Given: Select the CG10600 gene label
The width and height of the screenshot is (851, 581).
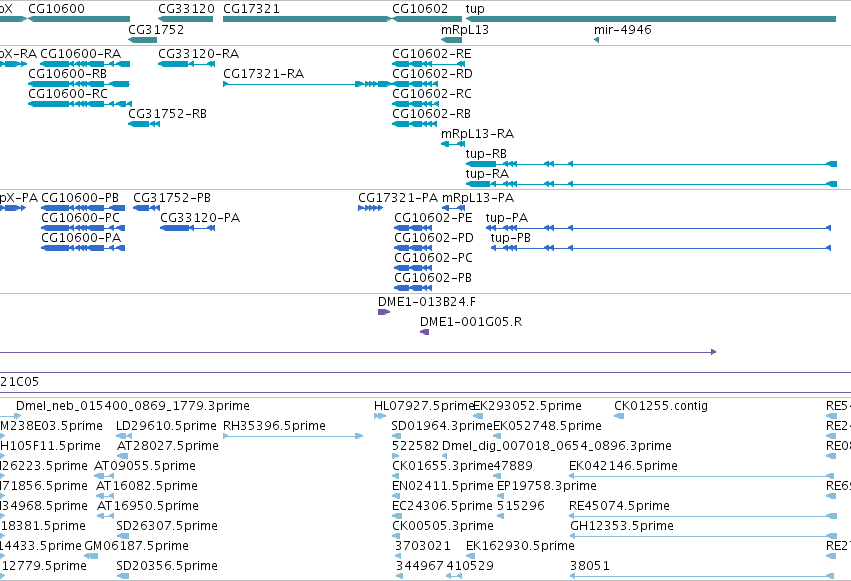Looking at the screenshot, I should [x=56, y=9].
